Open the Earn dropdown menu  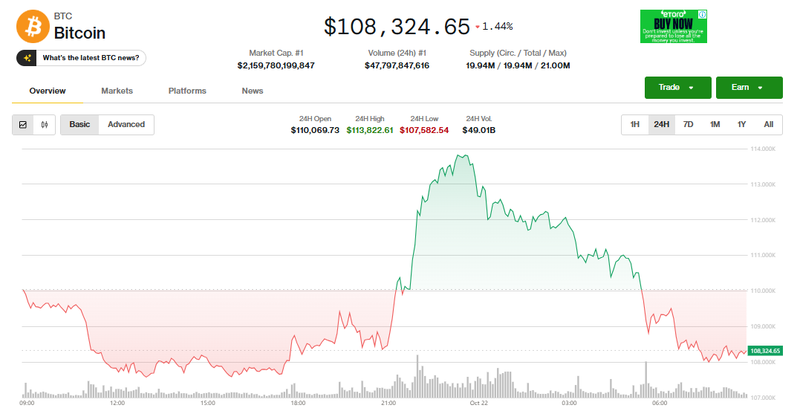click(x=748, y=88)
